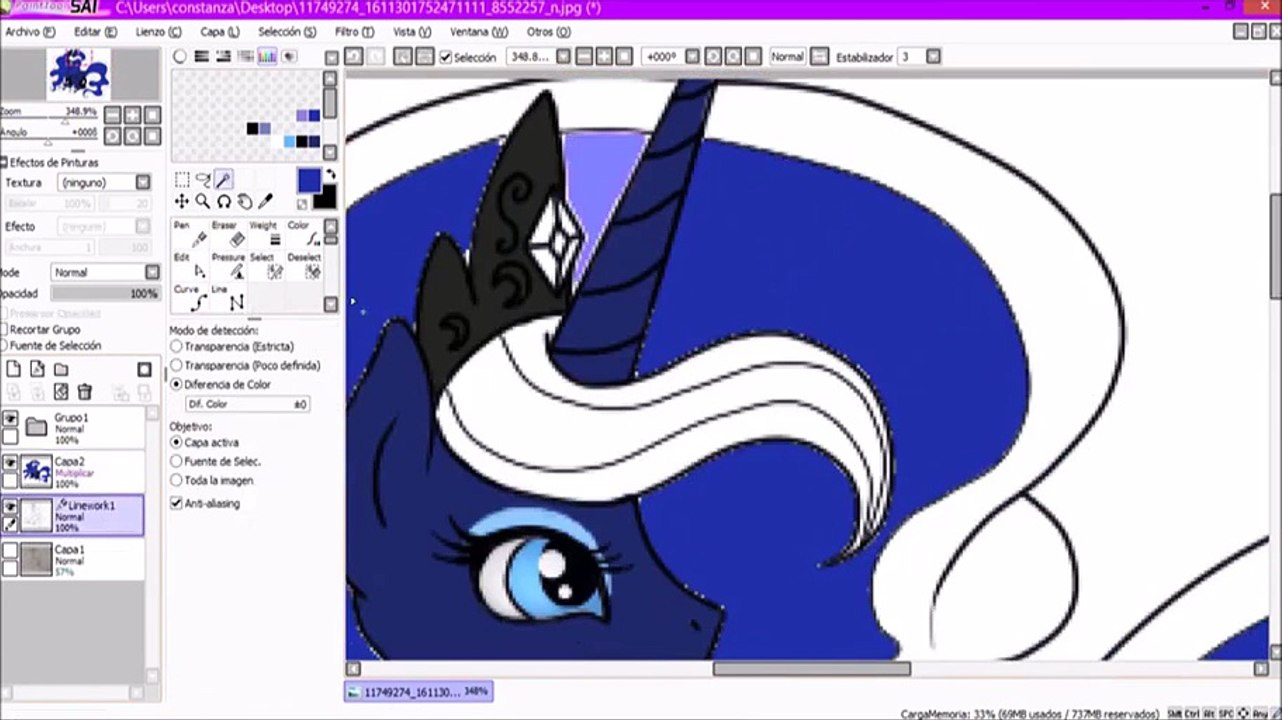Create a new layer folder
The width and height of the screenshot is (1282, 720).
61,369
